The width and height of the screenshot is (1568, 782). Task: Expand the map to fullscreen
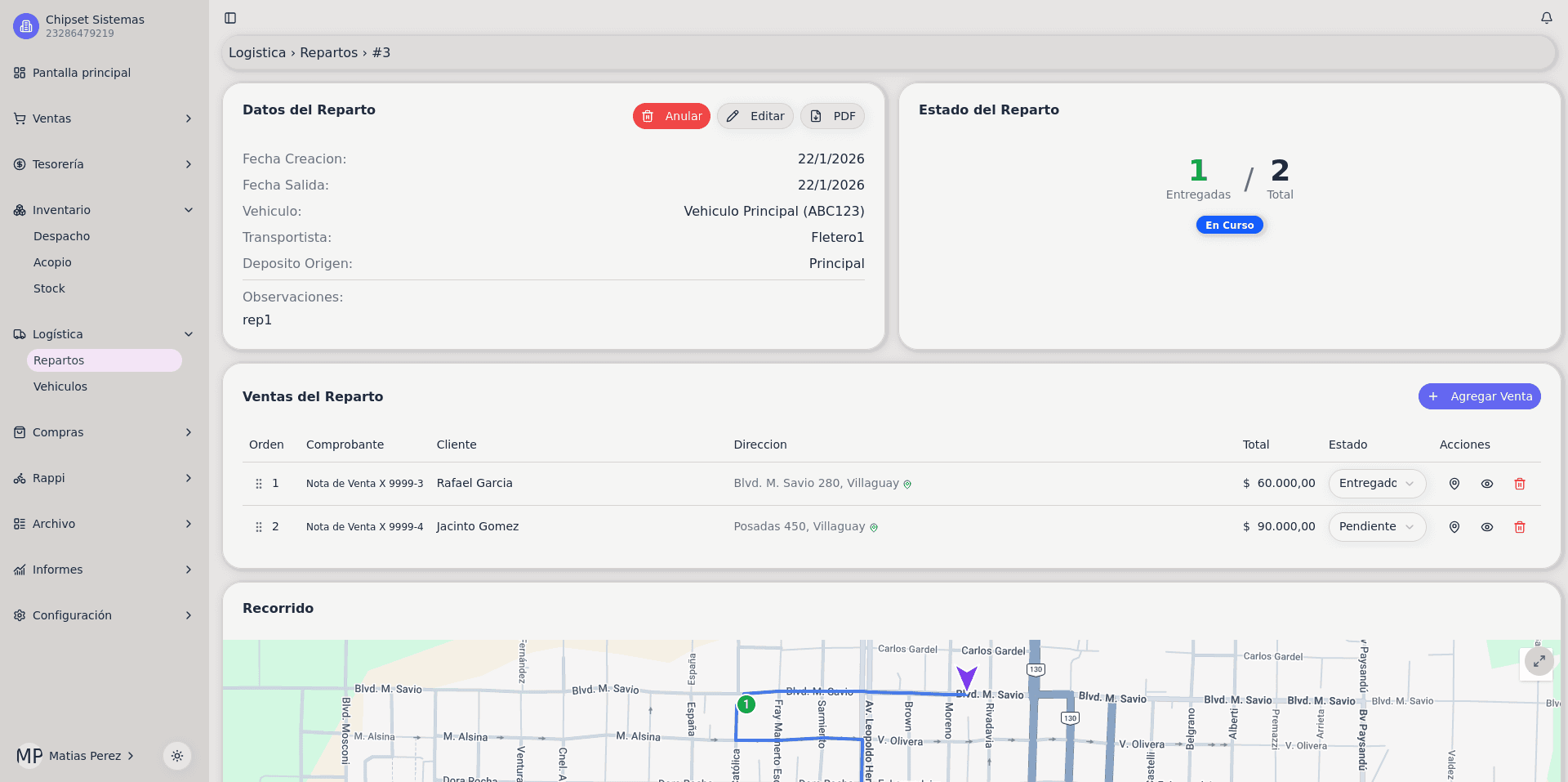pyautogui.click(x=1539, y=661)
